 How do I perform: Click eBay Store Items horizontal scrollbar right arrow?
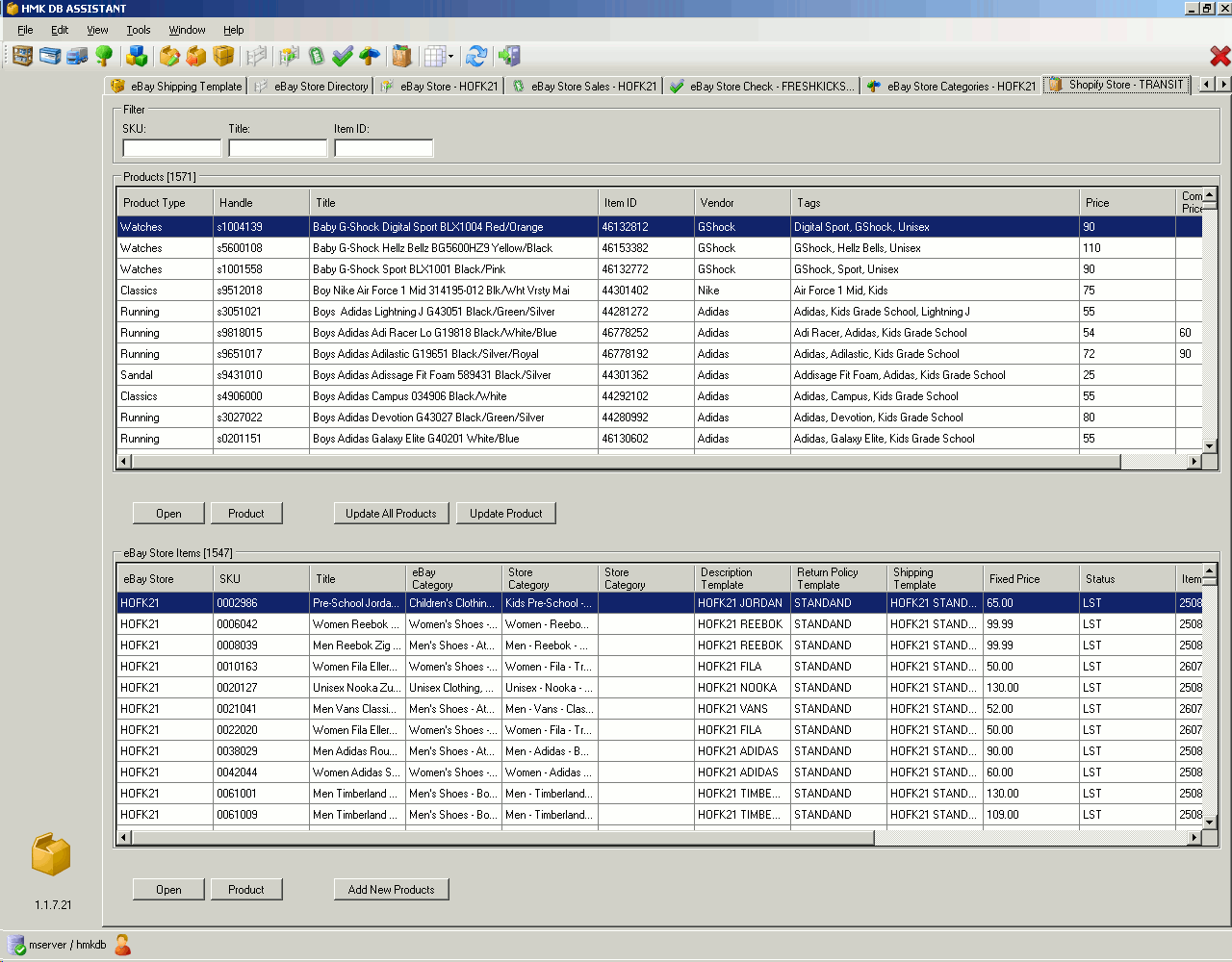point(1194,838)
